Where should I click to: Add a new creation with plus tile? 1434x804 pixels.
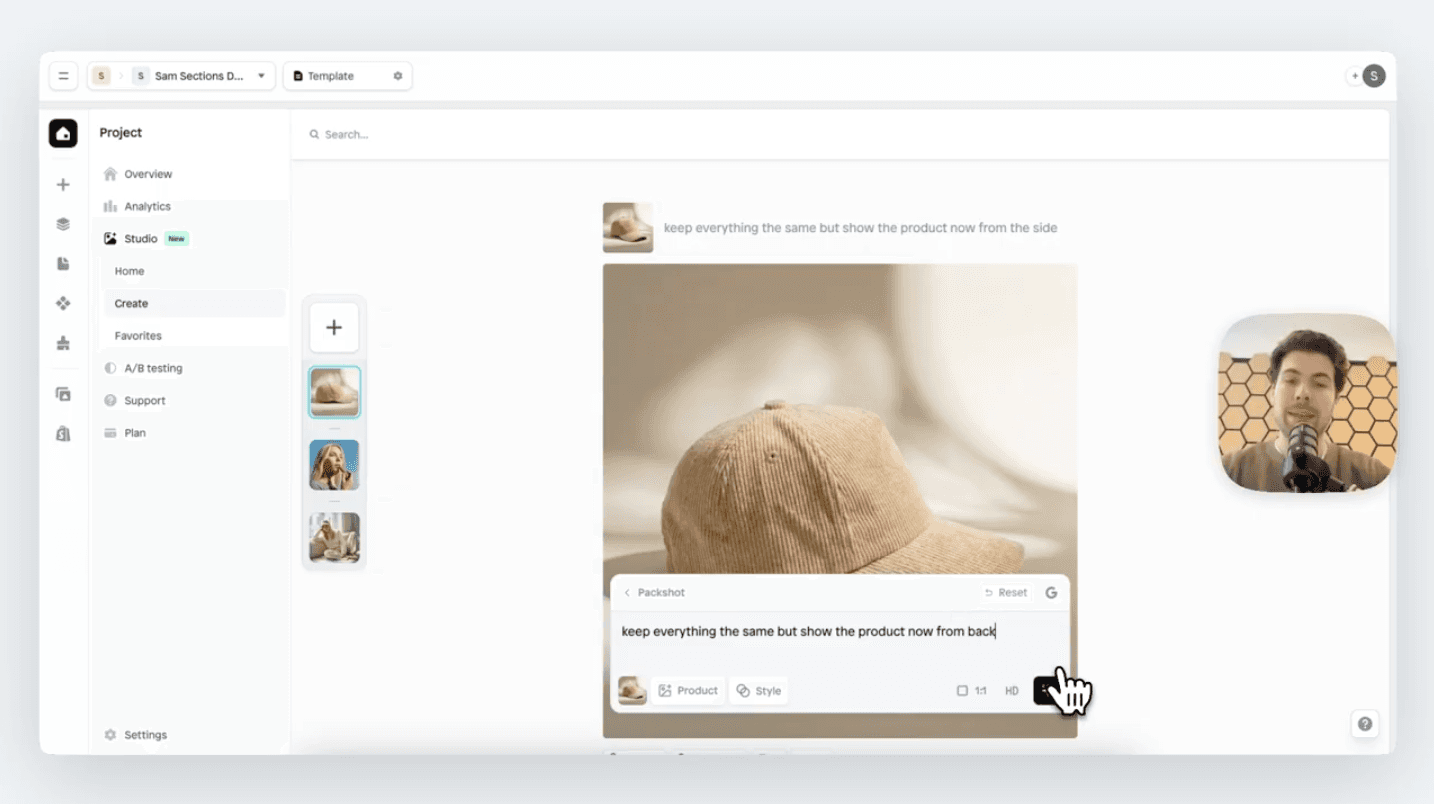coord(334,328)
